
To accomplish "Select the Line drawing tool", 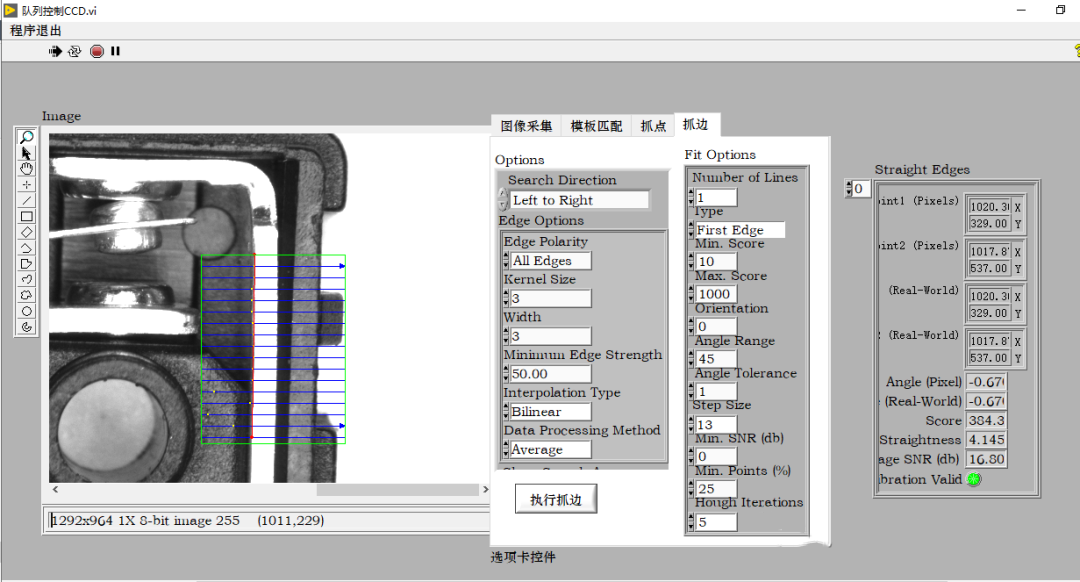I will (x=26, y=200).
